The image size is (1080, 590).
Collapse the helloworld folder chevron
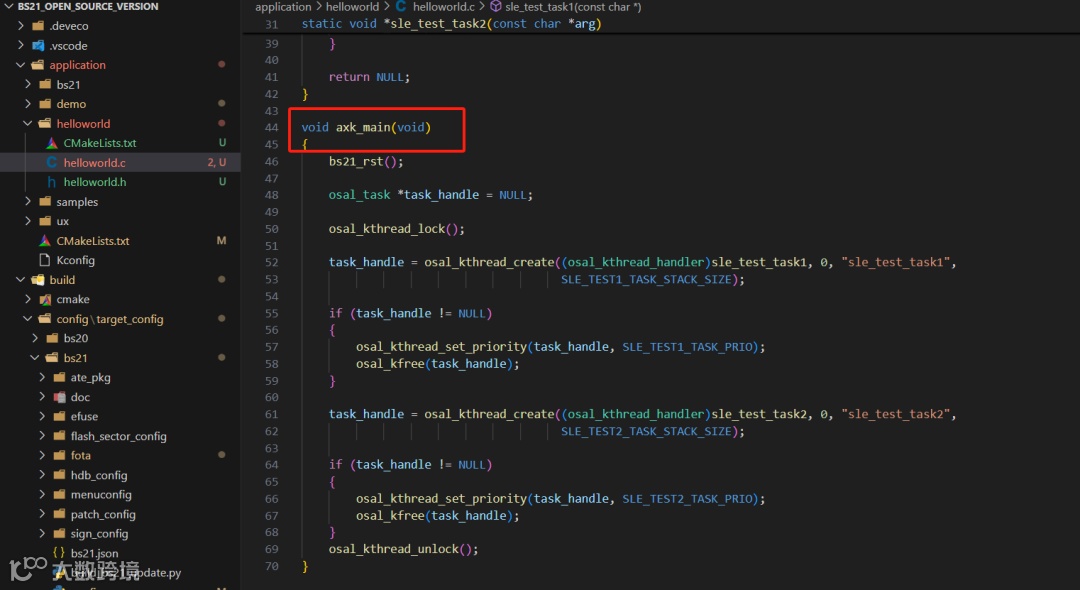click(28, 123)
